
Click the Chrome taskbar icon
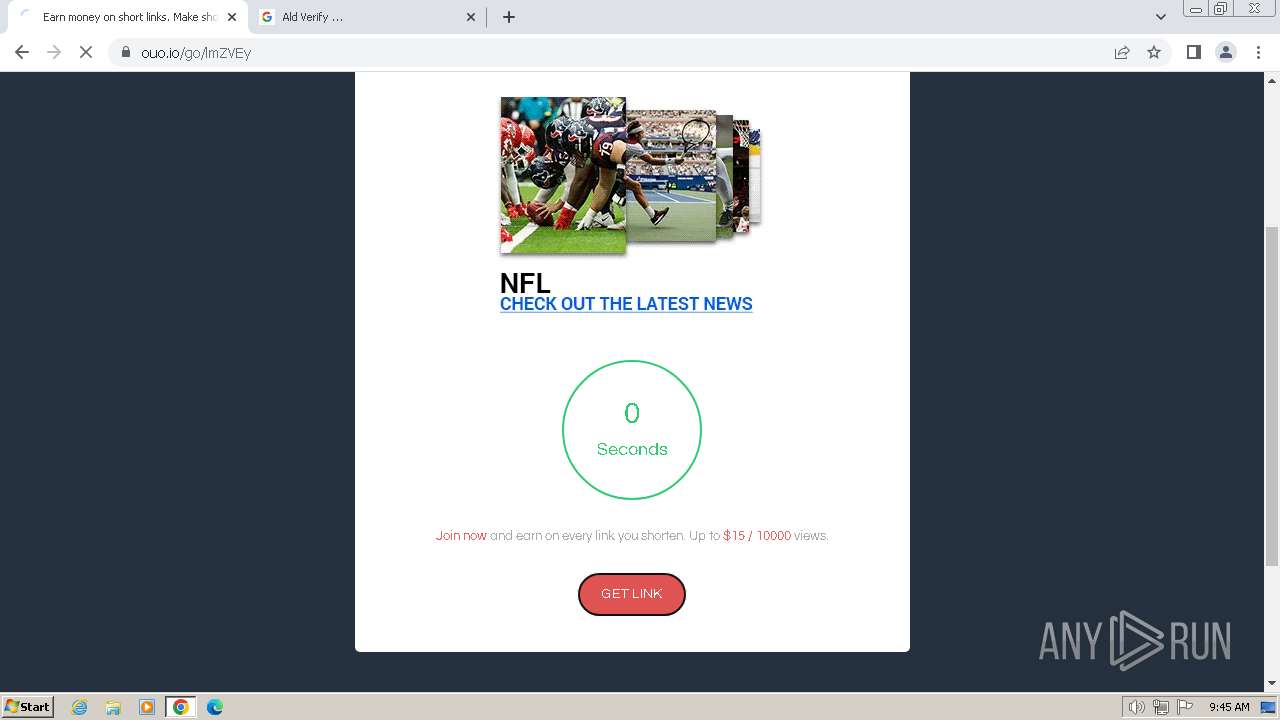point(181,707)
